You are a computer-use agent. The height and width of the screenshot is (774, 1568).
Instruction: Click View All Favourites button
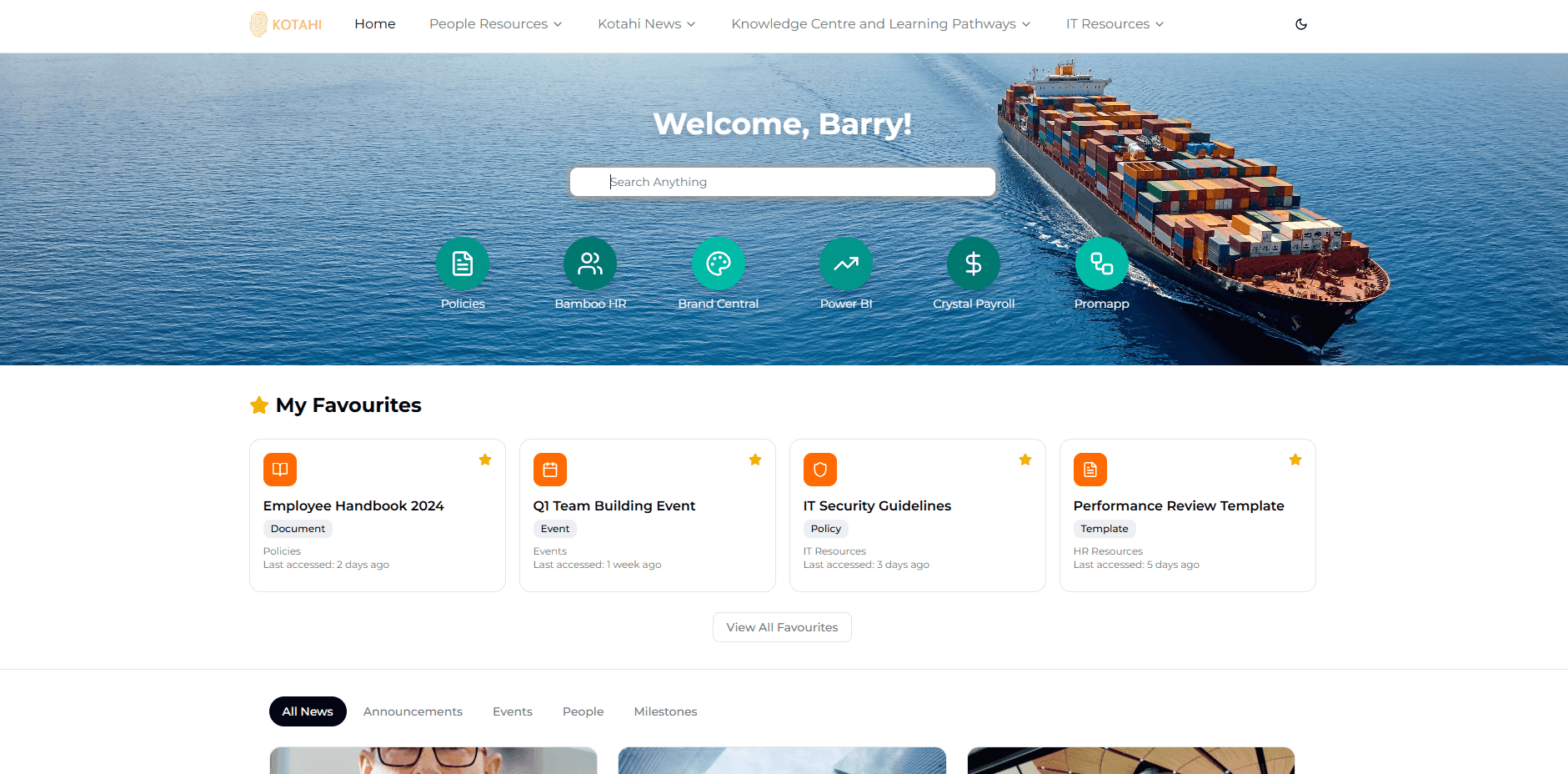click(782, 627)
